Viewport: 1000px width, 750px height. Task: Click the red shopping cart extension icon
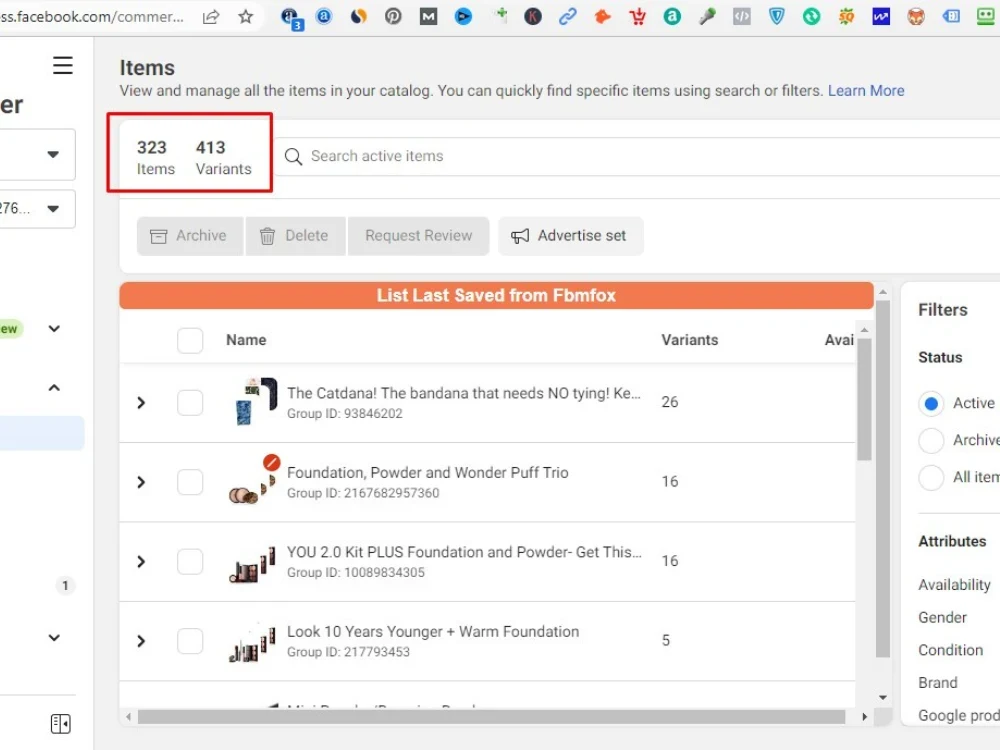[637, 16]
